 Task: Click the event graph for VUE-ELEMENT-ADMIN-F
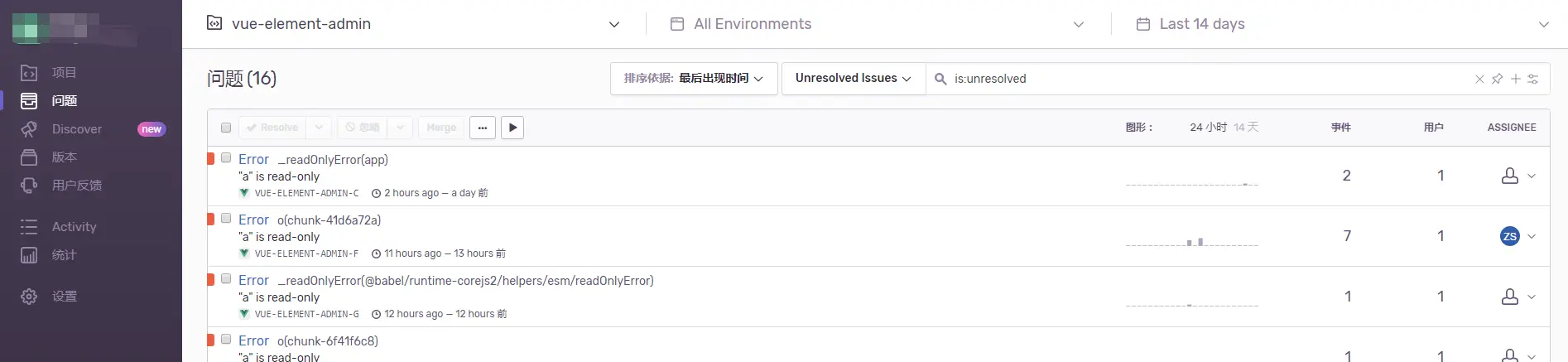pyautogui.click(x=1192, y=238)
